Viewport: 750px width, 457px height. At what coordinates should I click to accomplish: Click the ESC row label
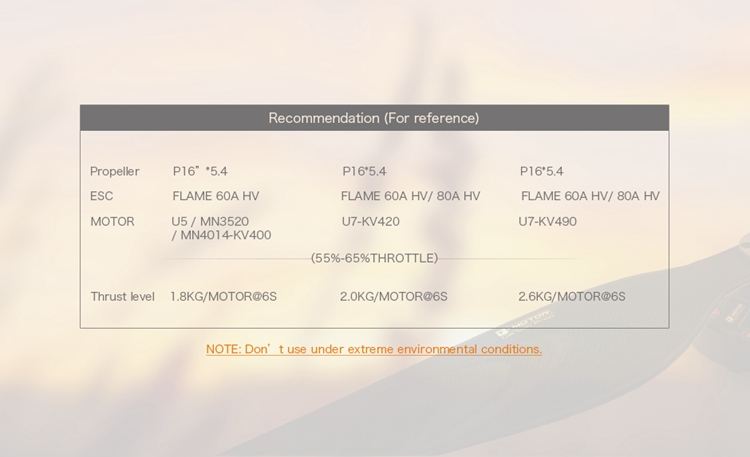click(x=102, y=196)
